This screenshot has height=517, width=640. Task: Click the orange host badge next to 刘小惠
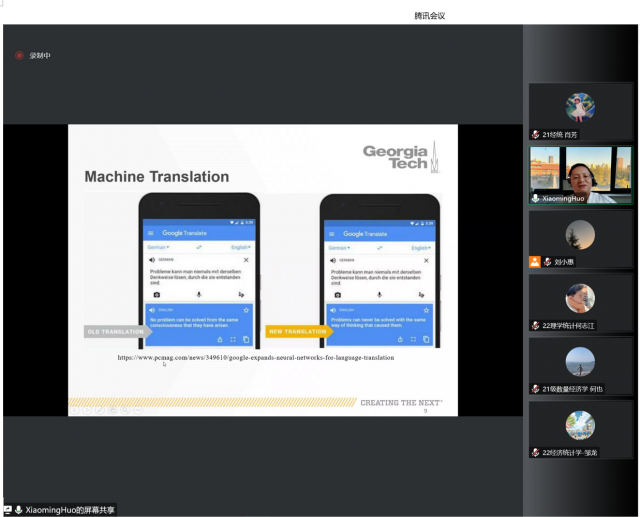535,262
